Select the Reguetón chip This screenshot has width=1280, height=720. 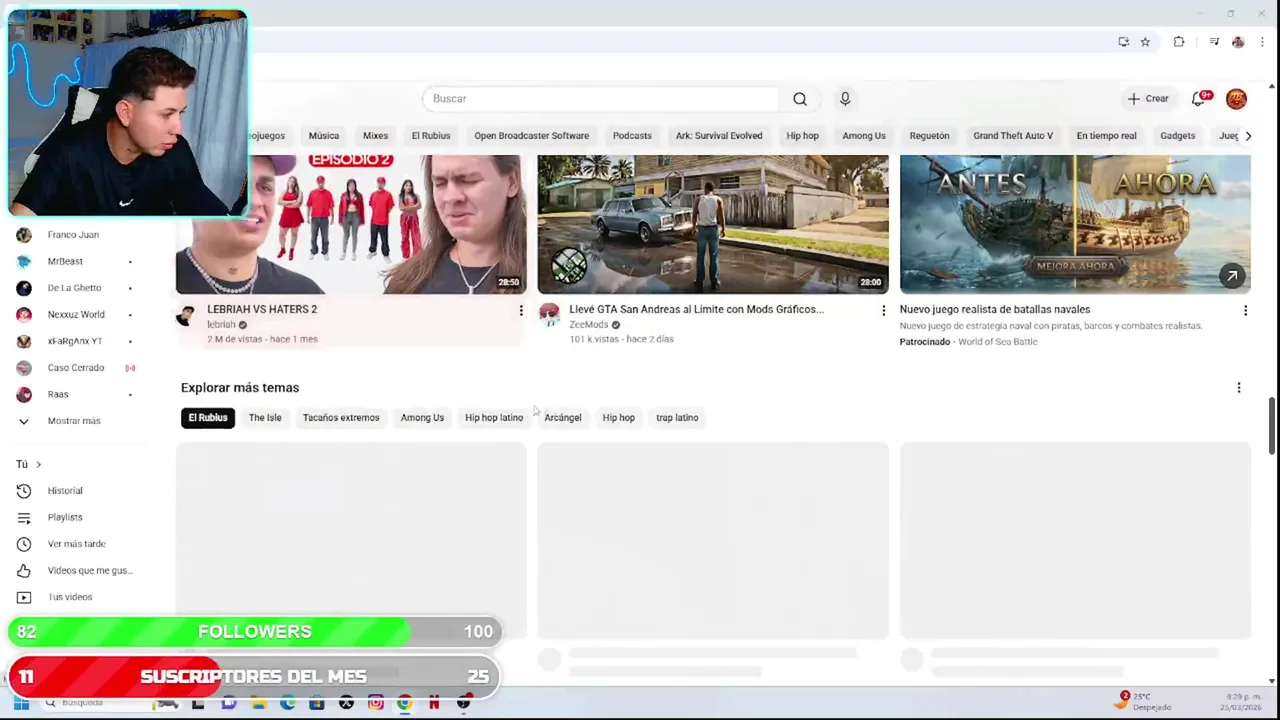pyautogui.click(x=929, y=136)
